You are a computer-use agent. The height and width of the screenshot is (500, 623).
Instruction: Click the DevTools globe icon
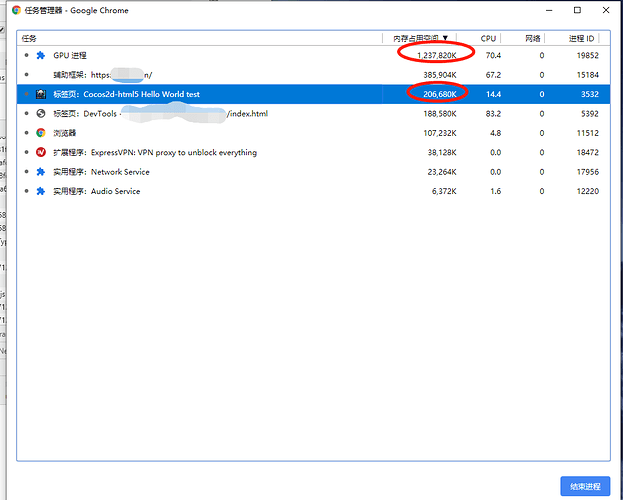41,114
